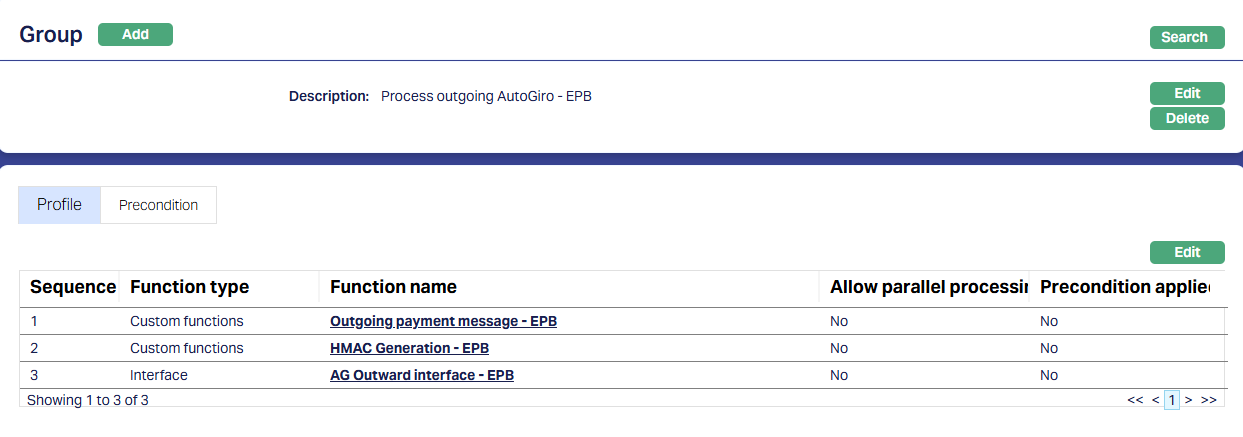Sort by Sequence column header
This screenshot has width=1243, height=437.
click(x=72, y=288)
